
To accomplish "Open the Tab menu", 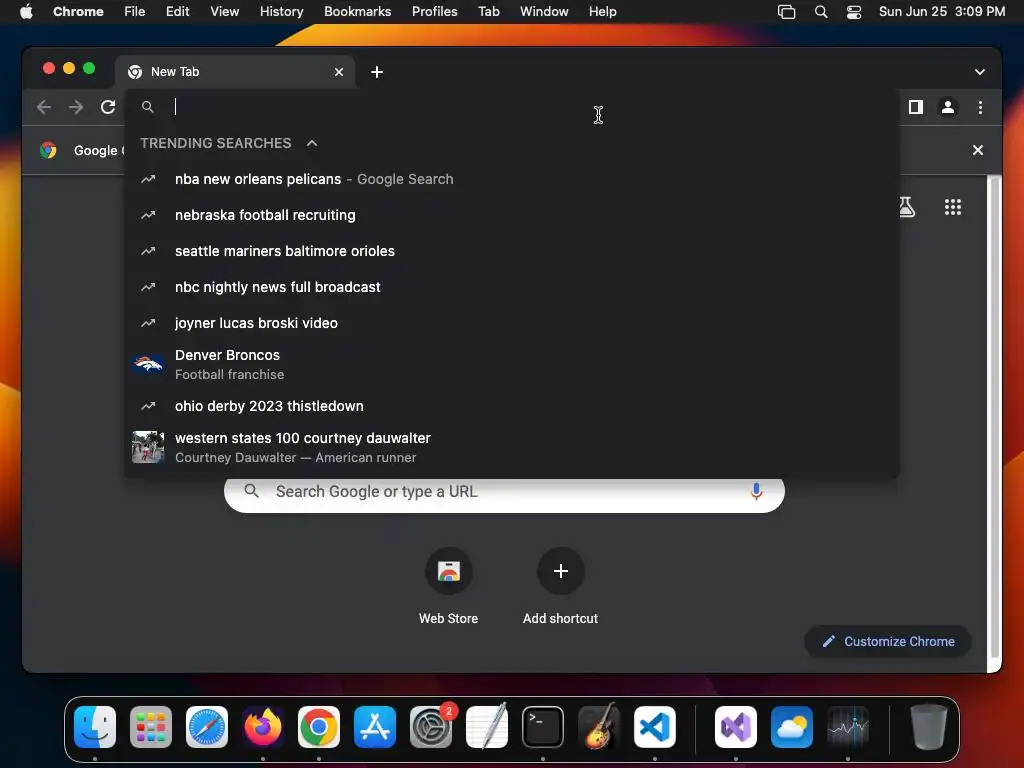I will (488, 11).
